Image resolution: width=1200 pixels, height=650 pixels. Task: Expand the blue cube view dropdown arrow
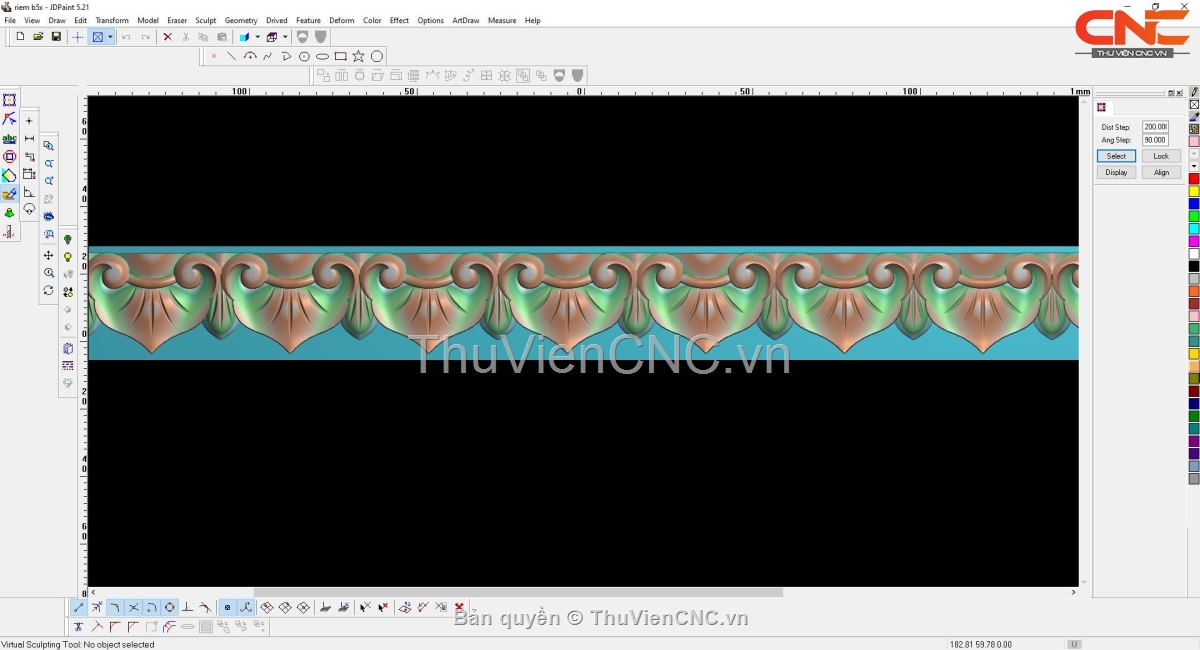257,37
